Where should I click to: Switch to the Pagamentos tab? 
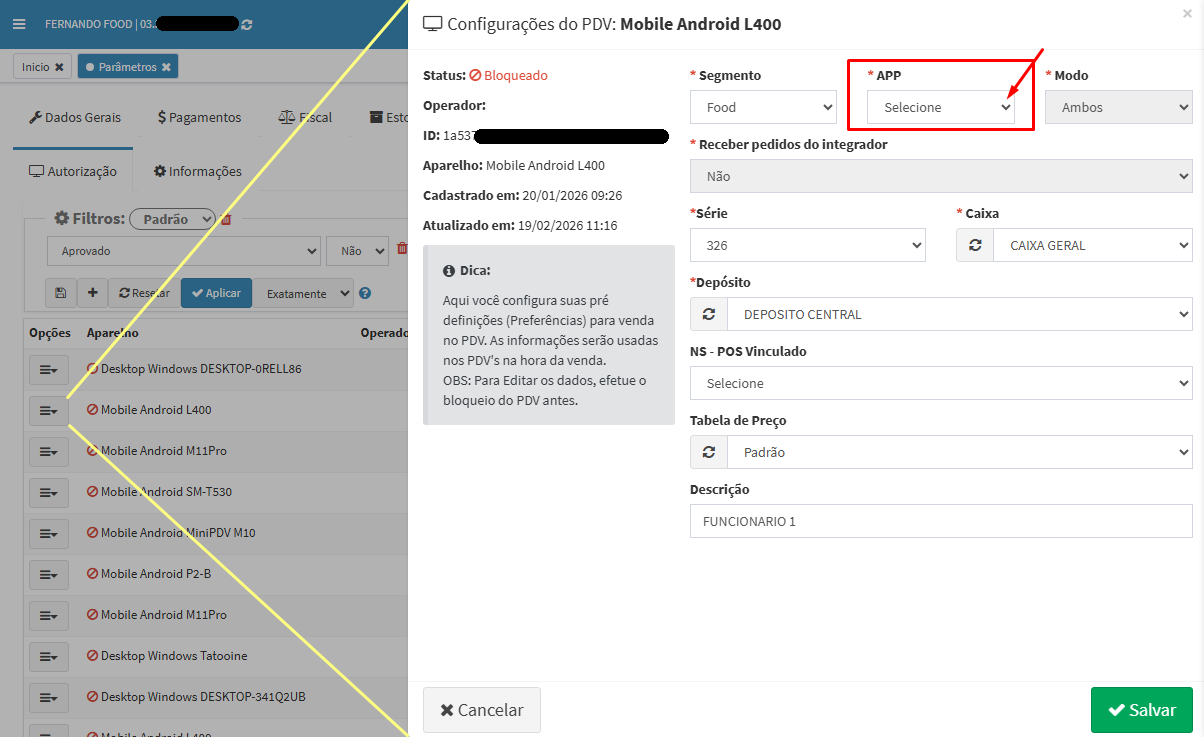click(200, 117)
